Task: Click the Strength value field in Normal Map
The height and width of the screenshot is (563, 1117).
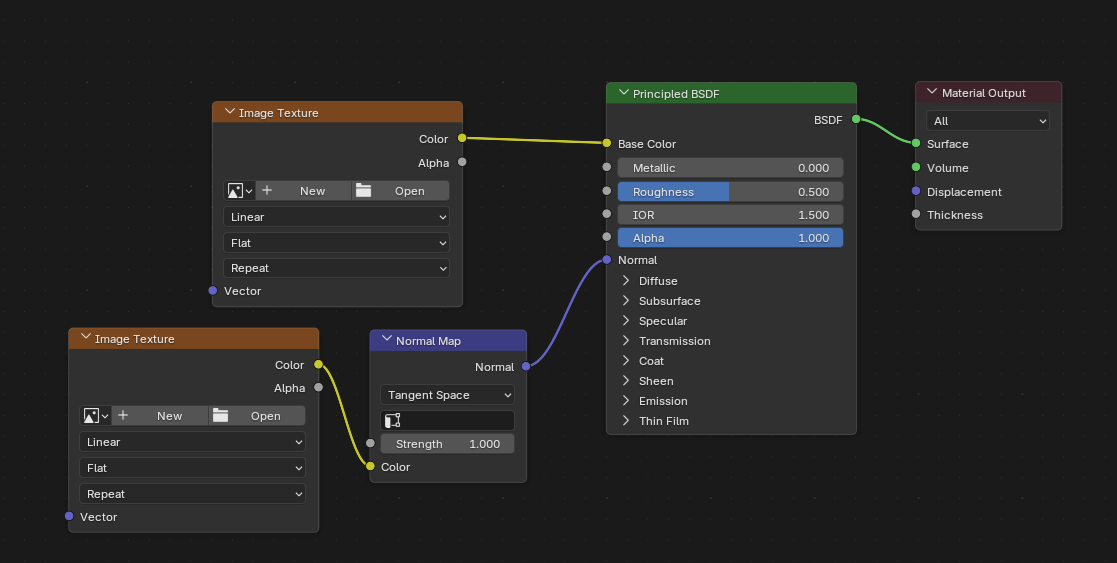Action: (x=447, y=444)
